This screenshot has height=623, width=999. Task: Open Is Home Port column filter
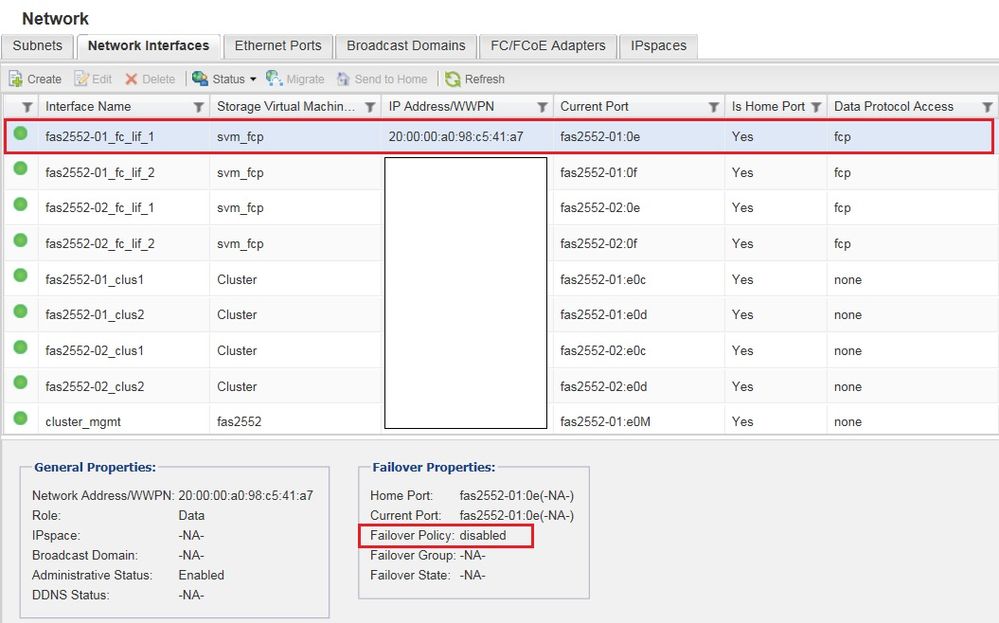tap(816, 107)
